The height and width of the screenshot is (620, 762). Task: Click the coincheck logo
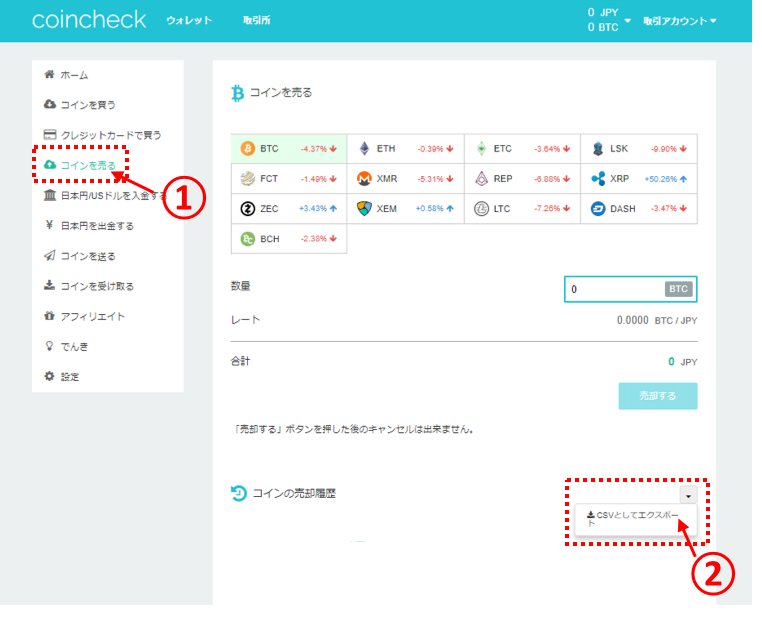pyautogui.click(x=89, y=20)
